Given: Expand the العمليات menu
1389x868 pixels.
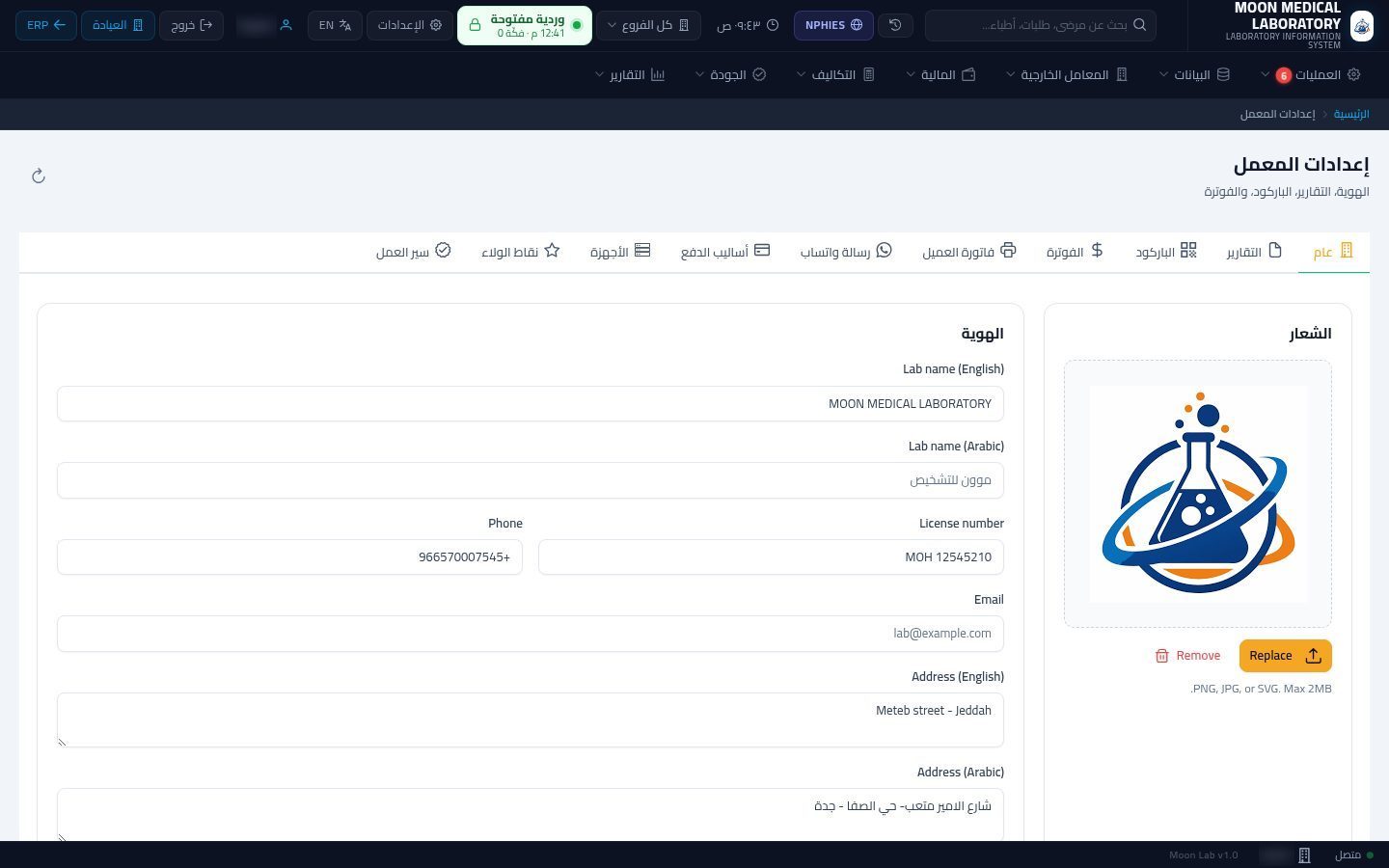Looking at the screenshot, I should click(x=1310, y=74).
